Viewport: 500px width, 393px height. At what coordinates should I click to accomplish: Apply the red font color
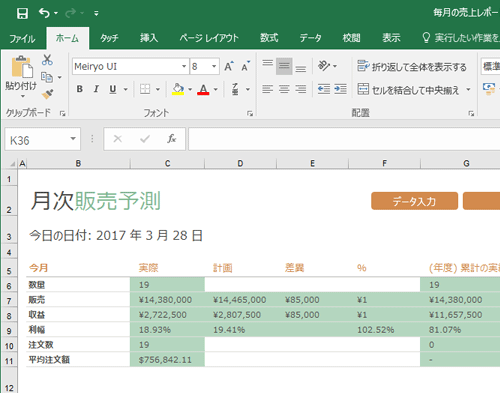coord(203,89)
